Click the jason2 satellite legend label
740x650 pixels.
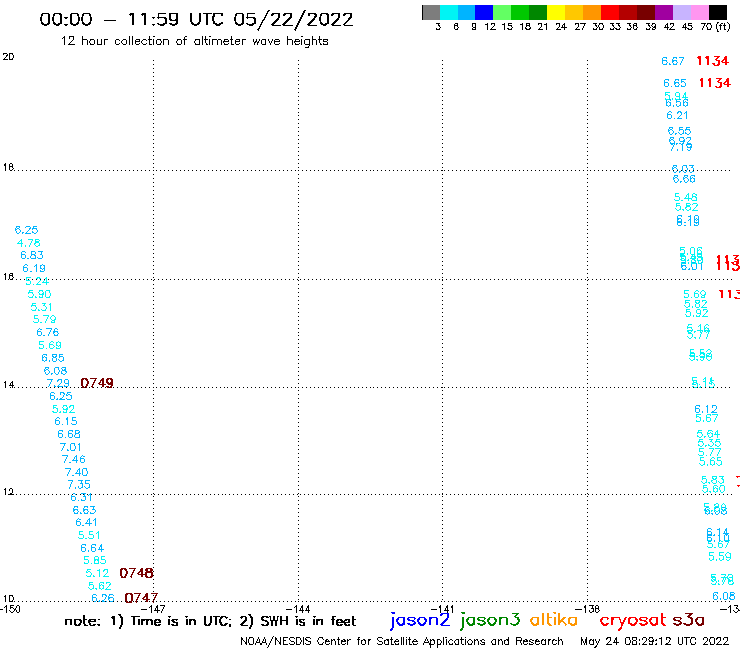pyautogui.click(x=420, y=620)
